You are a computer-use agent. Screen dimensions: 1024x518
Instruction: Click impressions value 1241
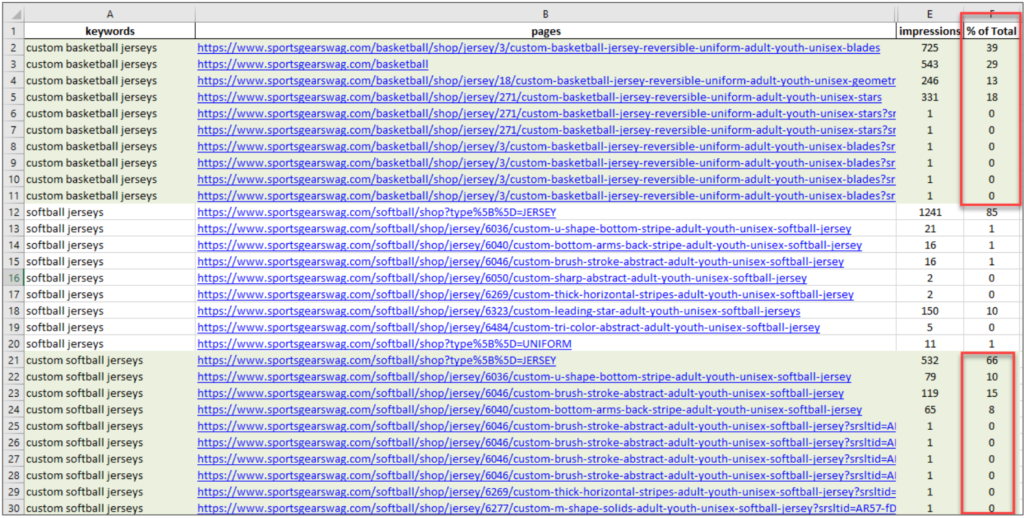click(x=929, y=212)
